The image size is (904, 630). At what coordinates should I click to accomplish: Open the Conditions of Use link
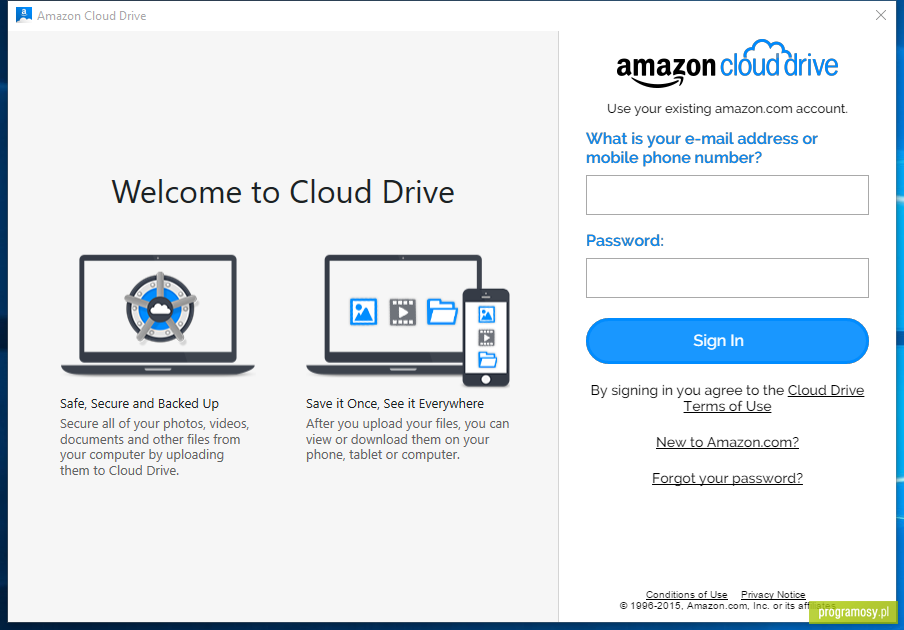click(x=686, y=594)
